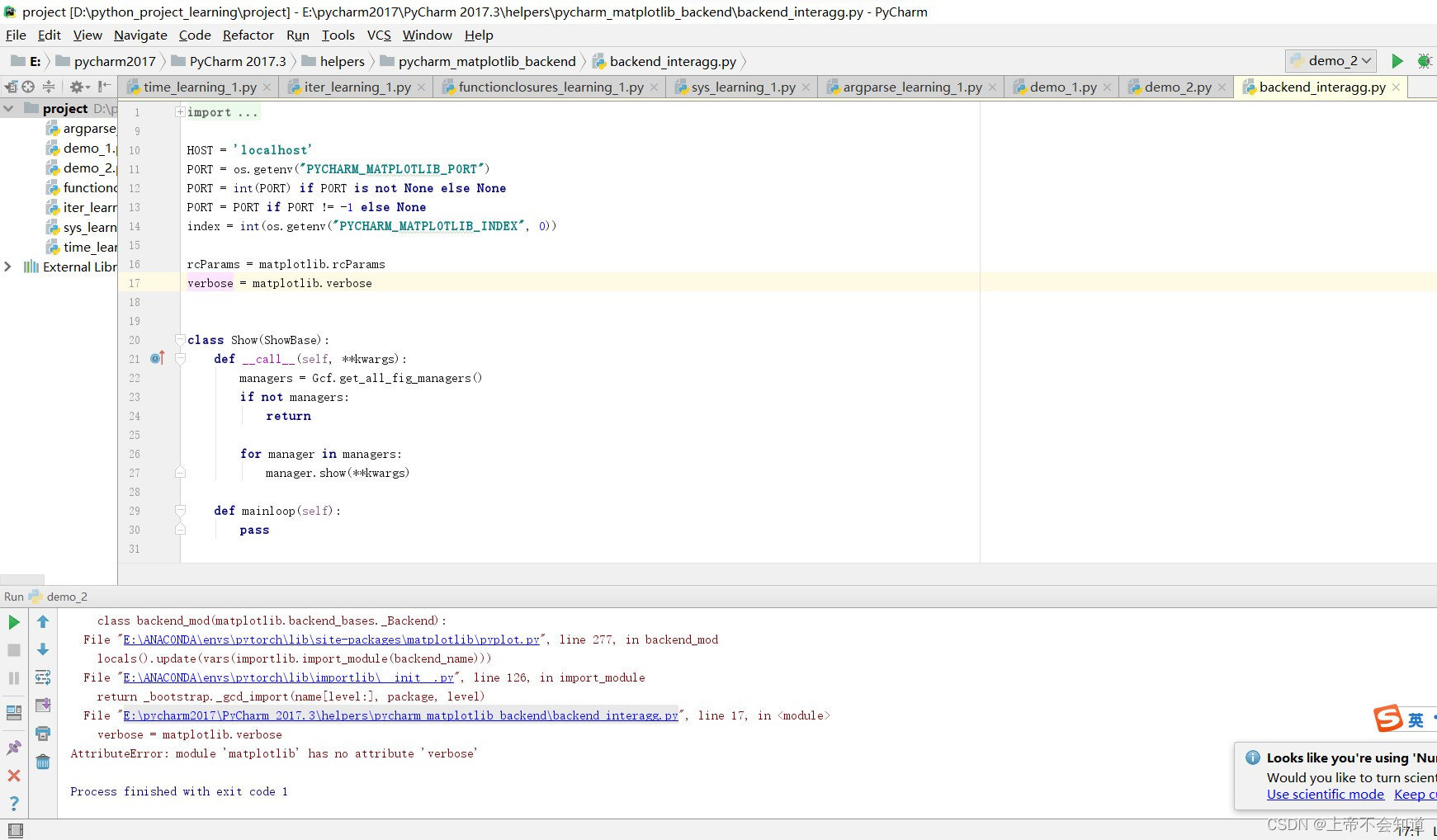Open the Tools menu
Viewport: 1437px width, 840px height.
(x=338, y=35)
